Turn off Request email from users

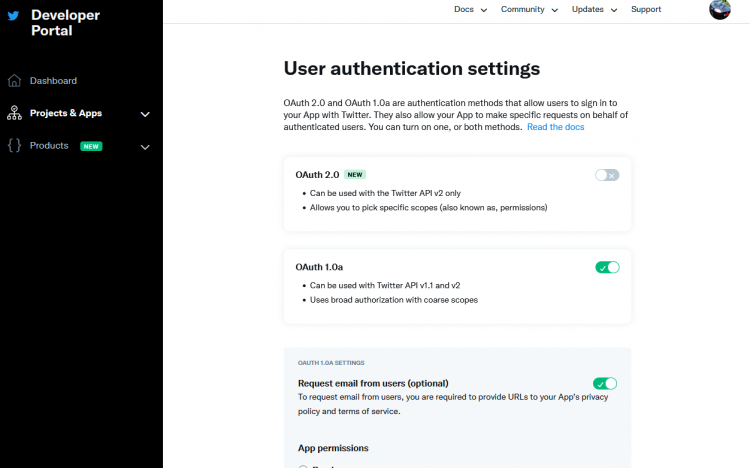point(605,383)
